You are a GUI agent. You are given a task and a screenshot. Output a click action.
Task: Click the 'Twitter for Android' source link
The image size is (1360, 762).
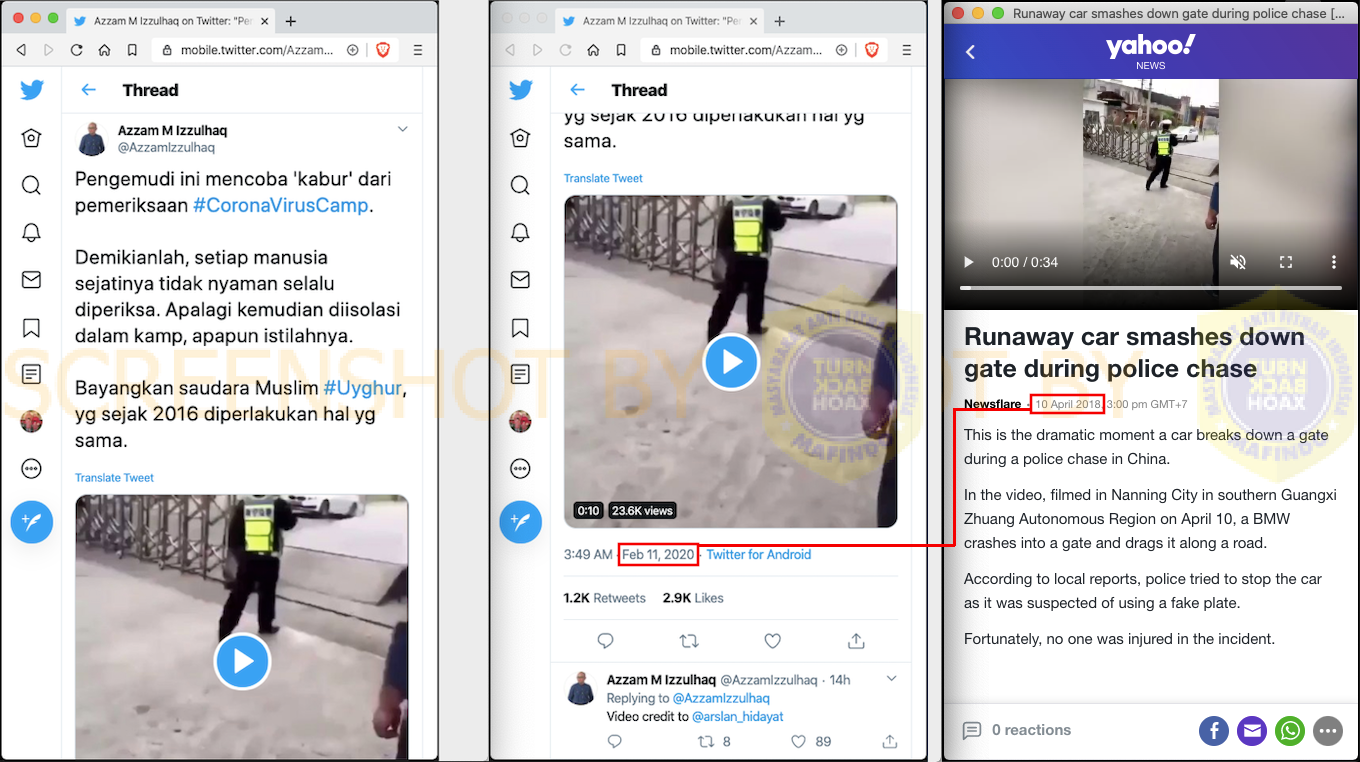click(x=758, y=555)
